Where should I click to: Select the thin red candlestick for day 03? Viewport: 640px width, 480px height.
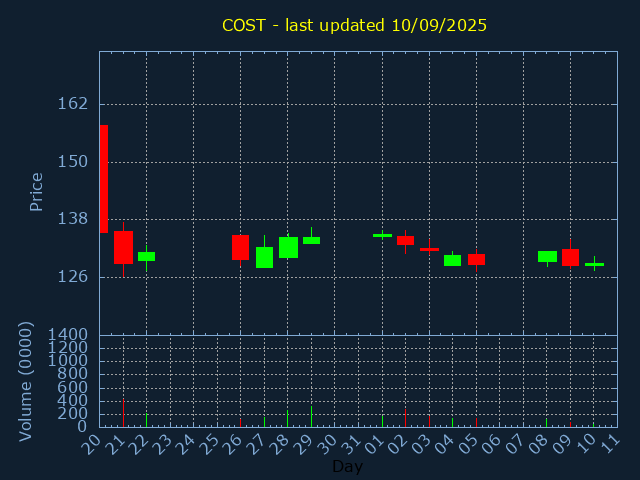click(x=429, y=249)
